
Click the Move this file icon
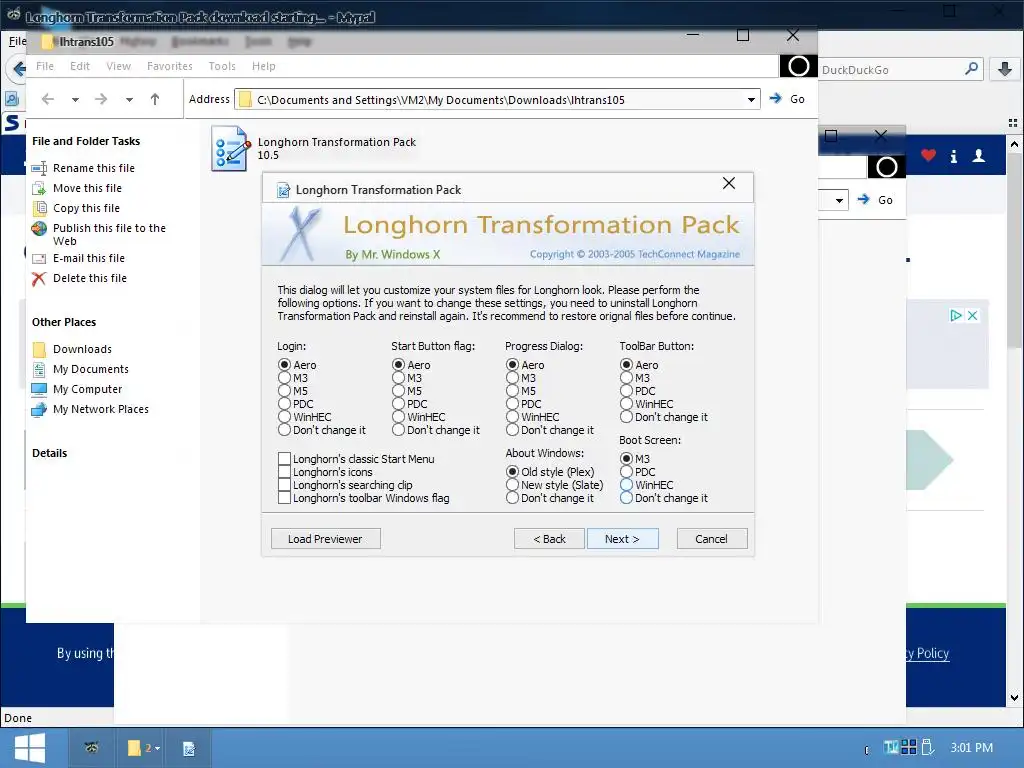tap(39, 188)
